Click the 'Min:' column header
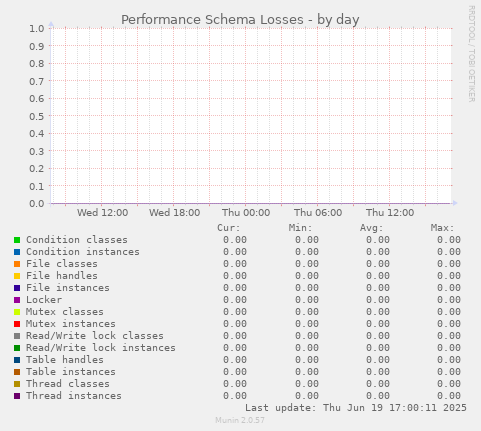Image resolution: width=481 pixels, height=431 pixels. (300, 228)
